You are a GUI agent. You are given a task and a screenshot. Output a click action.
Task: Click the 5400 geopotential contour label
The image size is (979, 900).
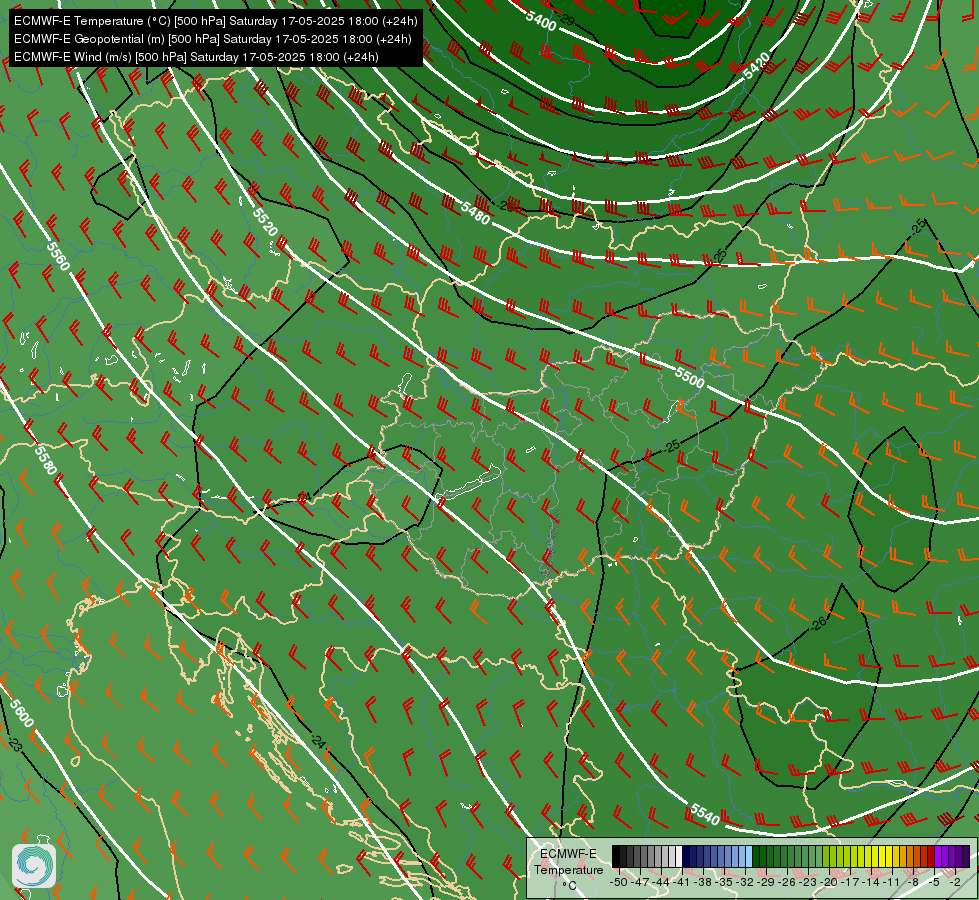[541, 21]
